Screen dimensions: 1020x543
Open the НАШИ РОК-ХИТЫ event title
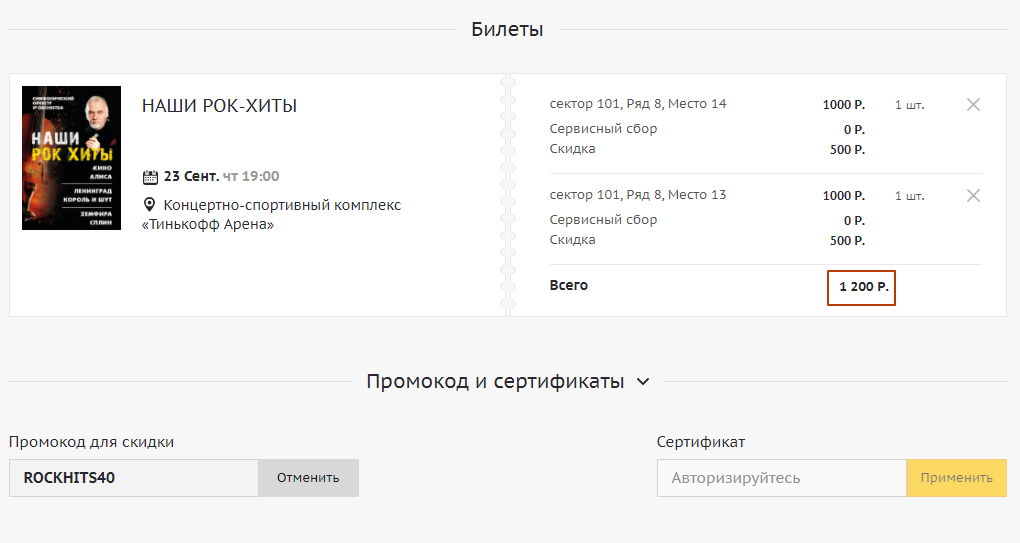coord(219,106)
